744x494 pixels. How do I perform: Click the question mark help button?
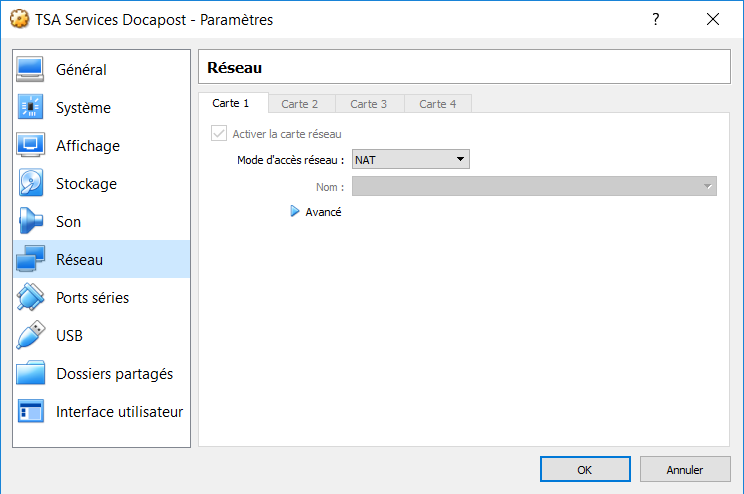[x=656, y=19]
